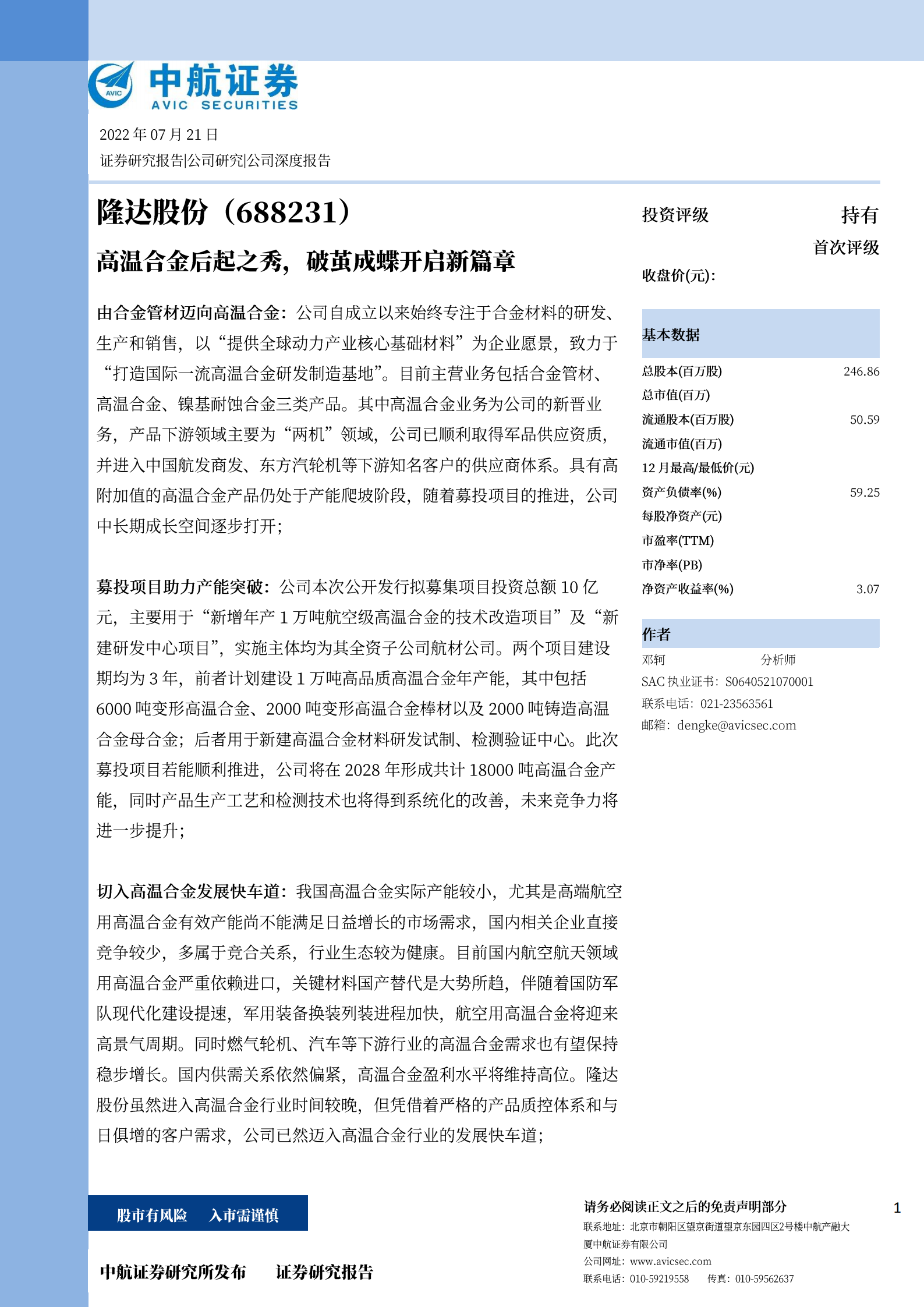Viewport: 924px width, 1307px height.
Task: Click the heading '募投项目助力产能突破'
Action: pyautogui.click(x=179, y=587)
